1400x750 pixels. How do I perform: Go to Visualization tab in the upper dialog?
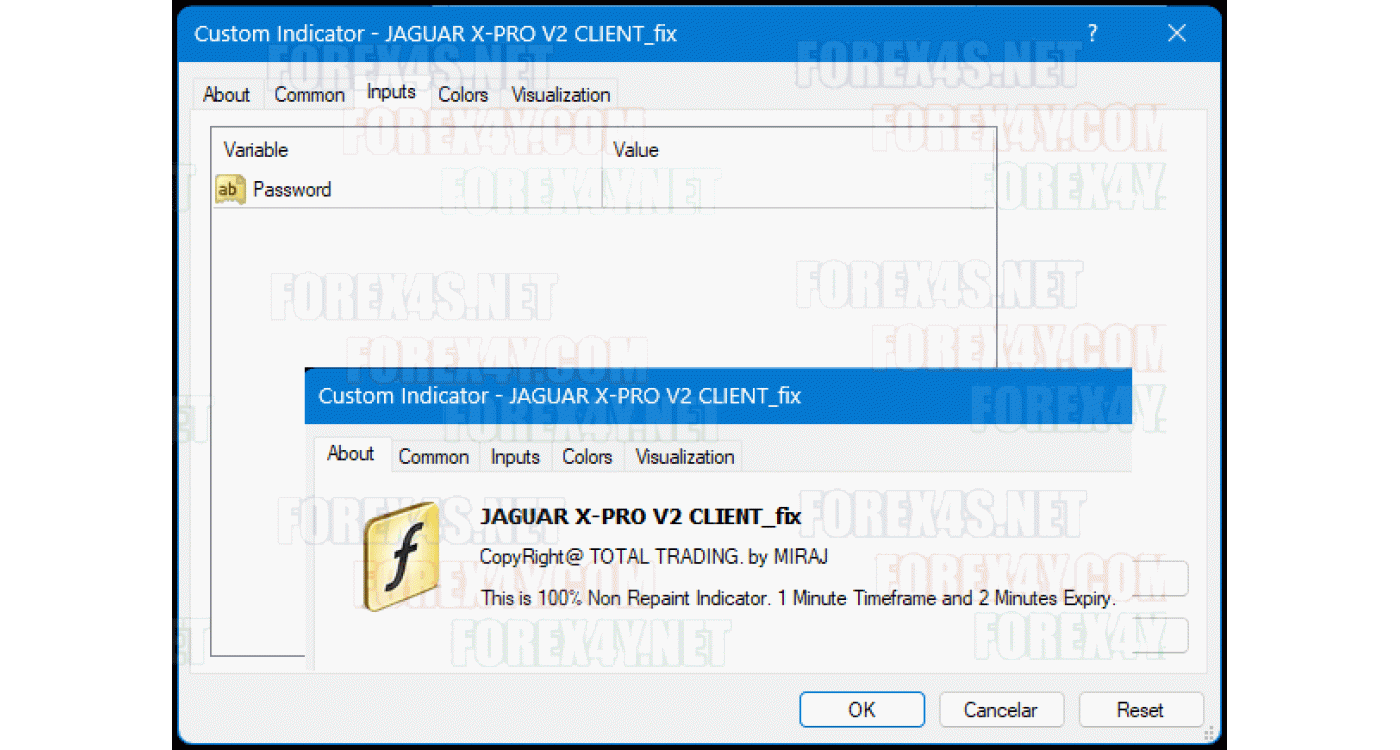pyautogui.click(x=560, y=95)
